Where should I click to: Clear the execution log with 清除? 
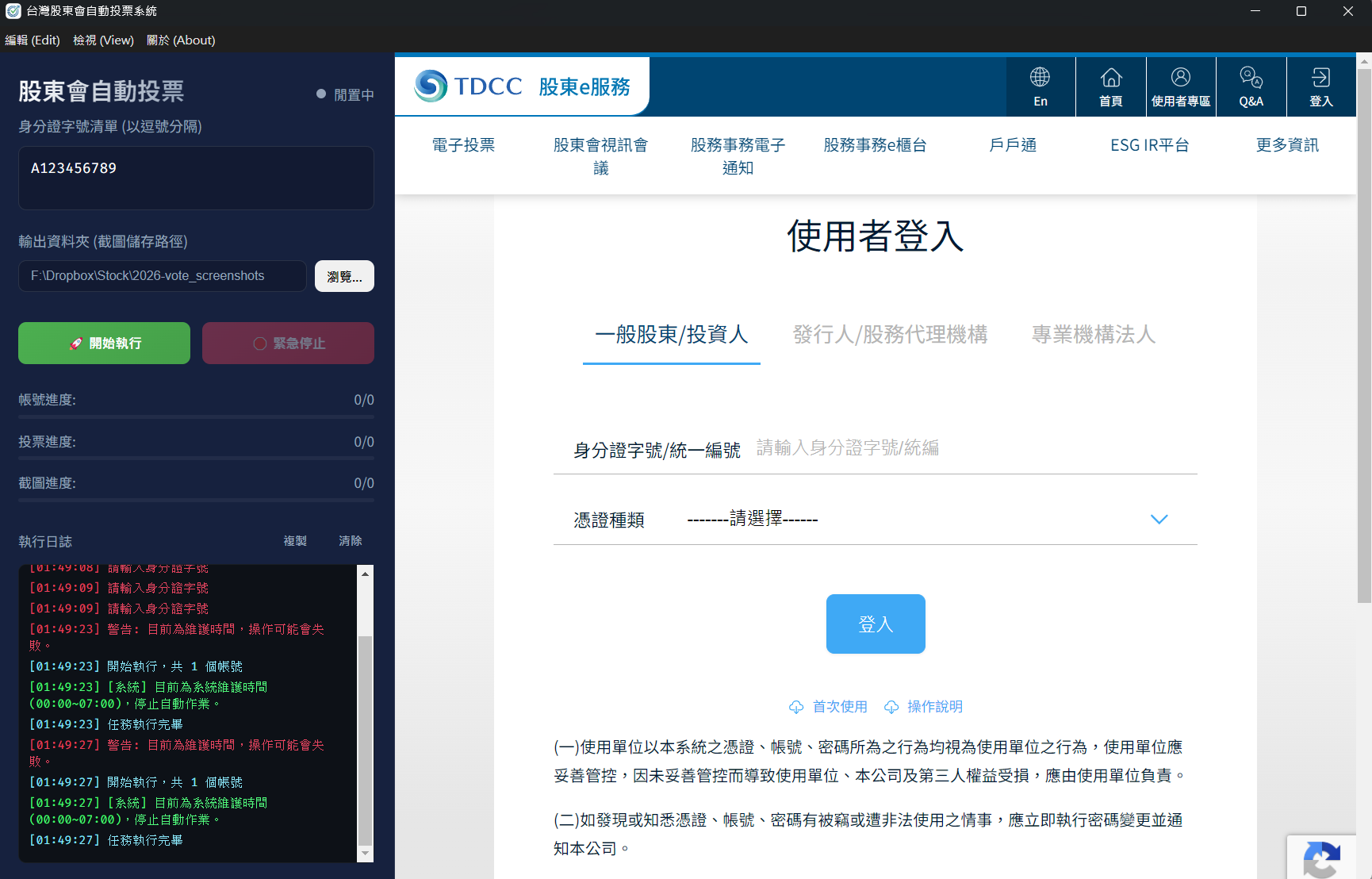350,540
